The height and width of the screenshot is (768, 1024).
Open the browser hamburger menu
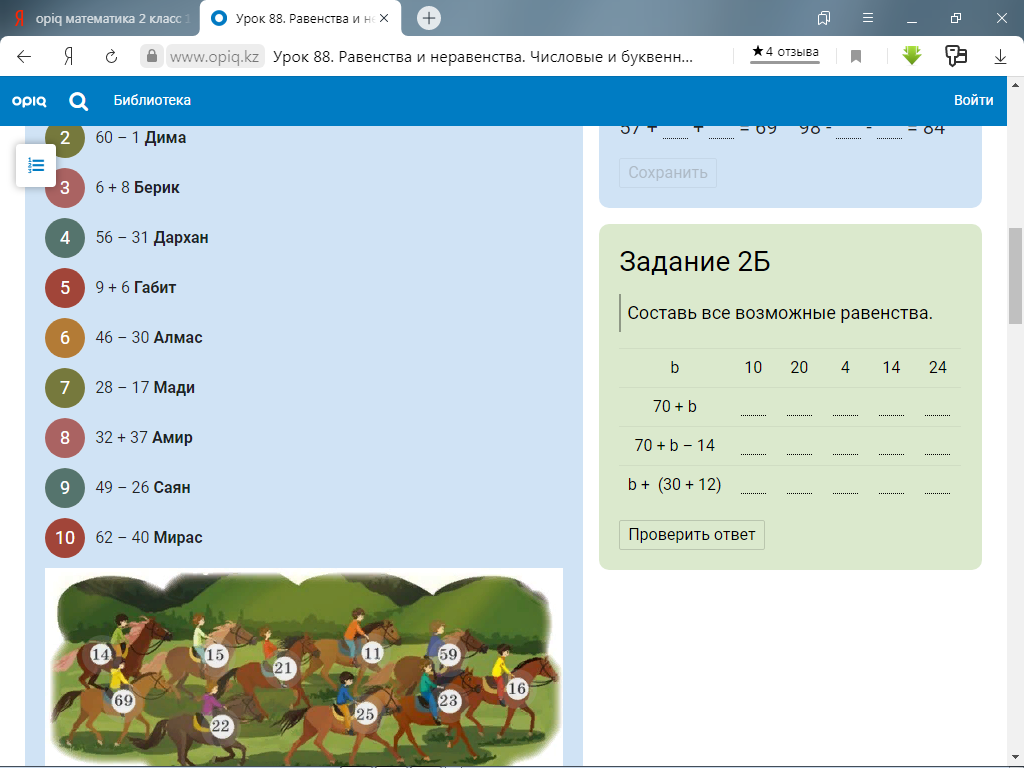[x=868, y=18]
